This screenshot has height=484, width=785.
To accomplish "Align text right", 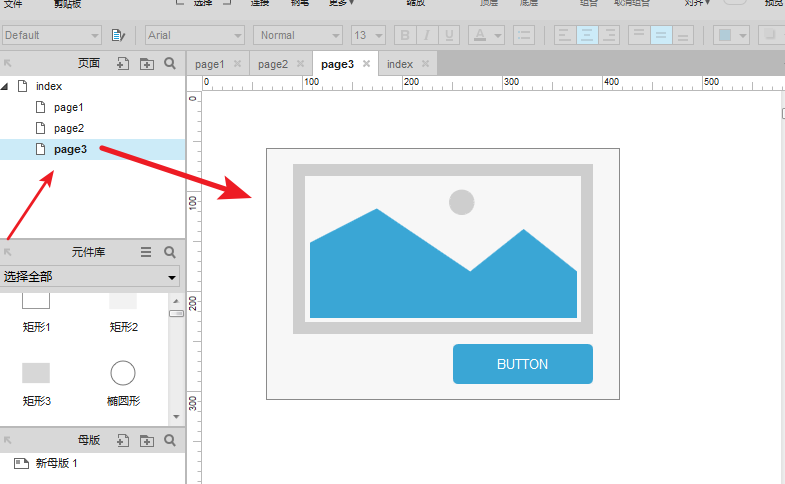I will point(609,35).
